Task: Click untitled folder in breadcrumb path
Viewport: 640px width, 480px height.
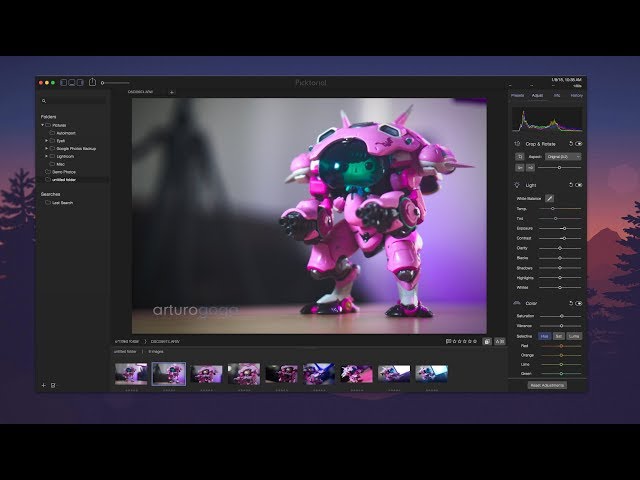Action: tap(127, 341)
